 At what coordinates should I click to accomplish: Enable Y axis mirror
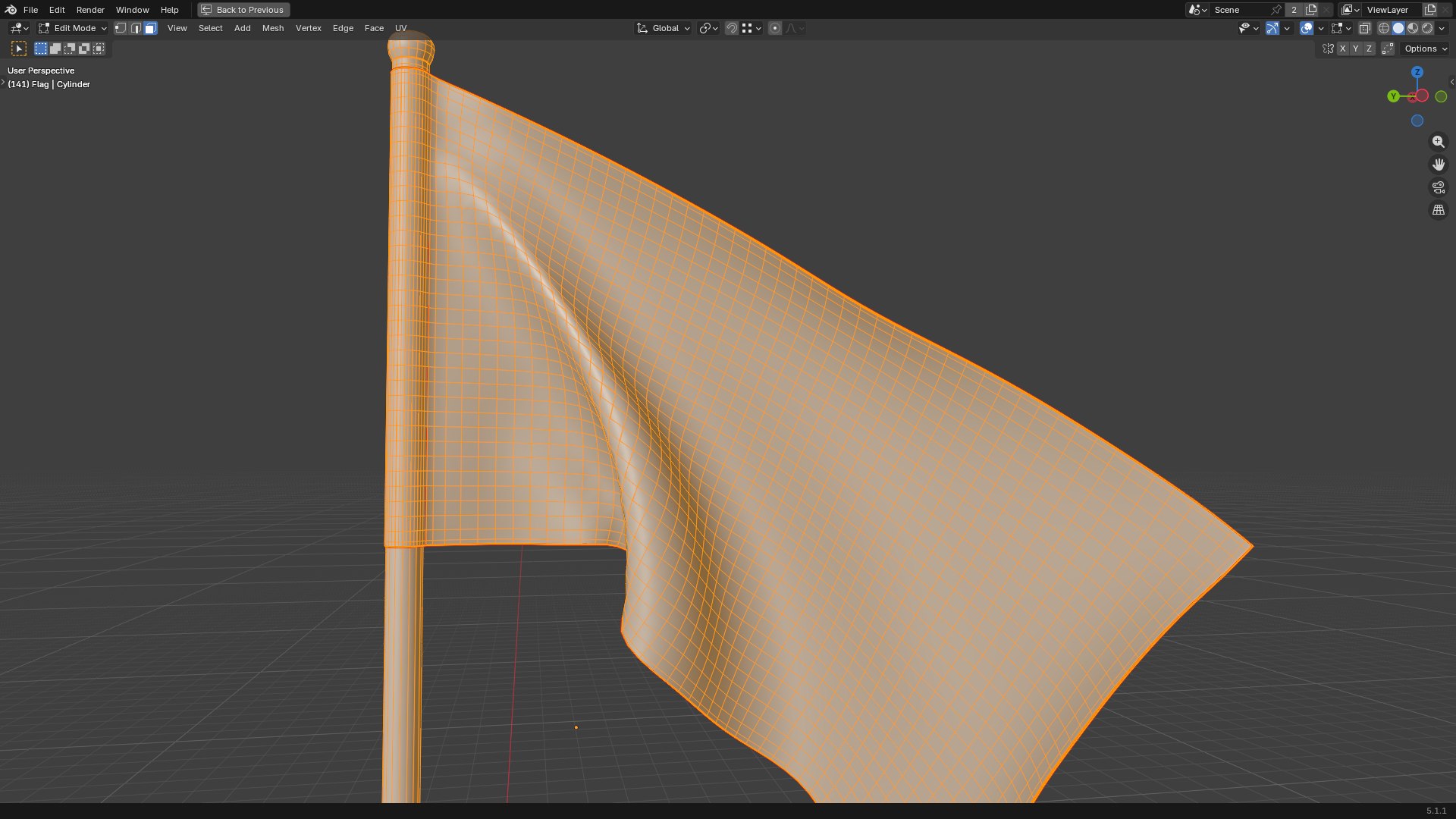1356,49
